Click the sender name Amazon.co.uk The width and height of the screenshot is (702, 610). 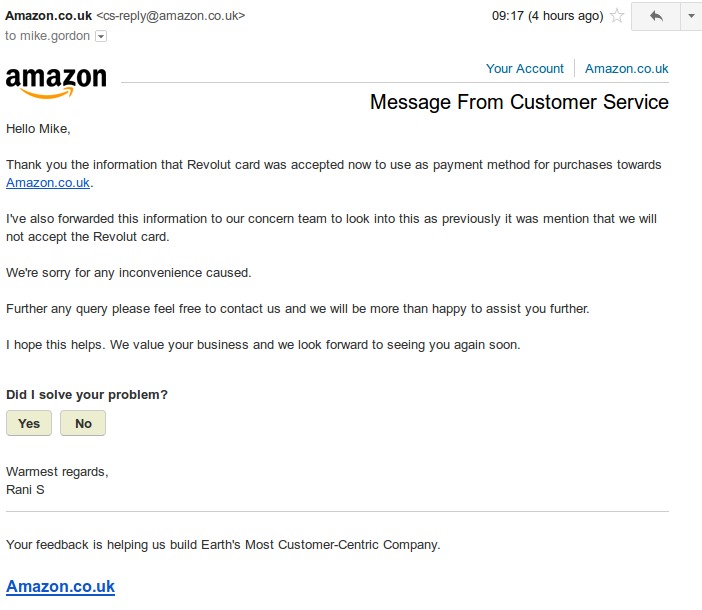click(48, 16)
